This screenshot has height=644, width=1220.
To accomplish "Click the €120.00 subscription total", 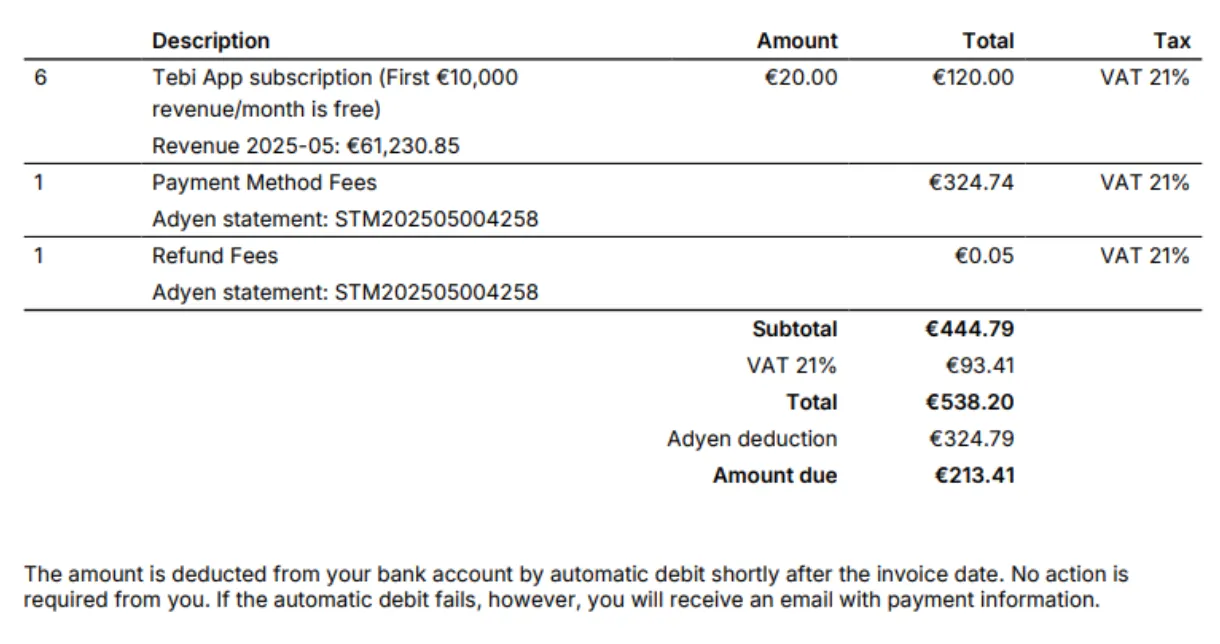I will (x=973, y=77).
